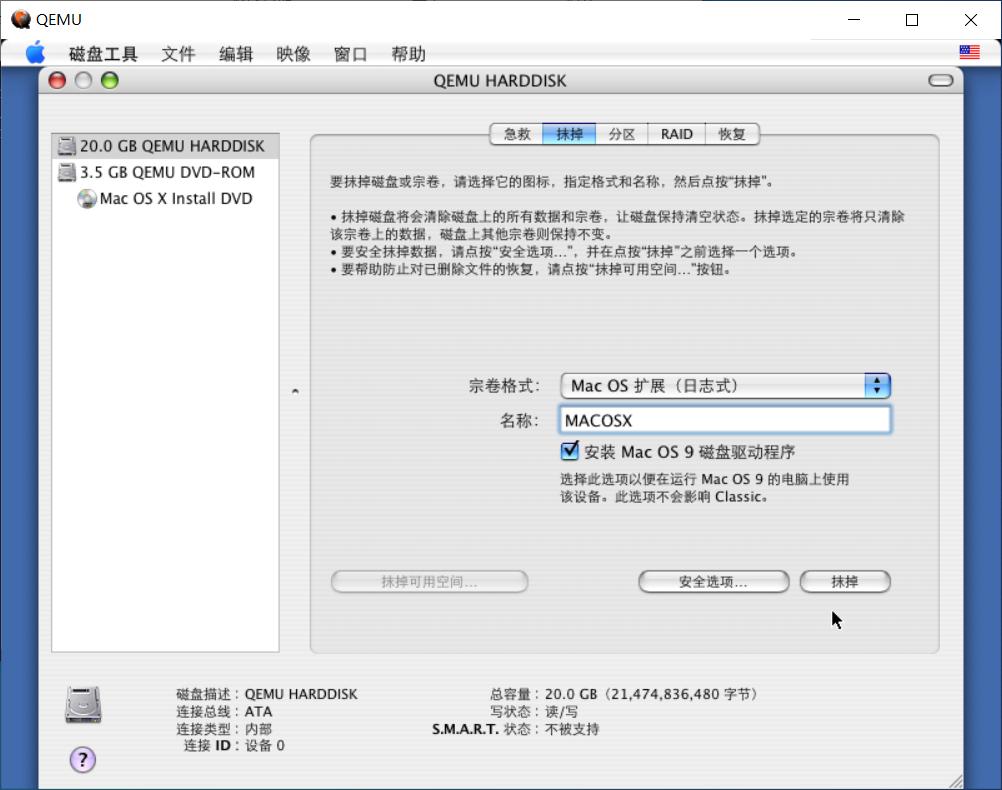Click the splitter handle between sidebar and panel
The height and width of the screenshot is (790, 1002).
295,391
